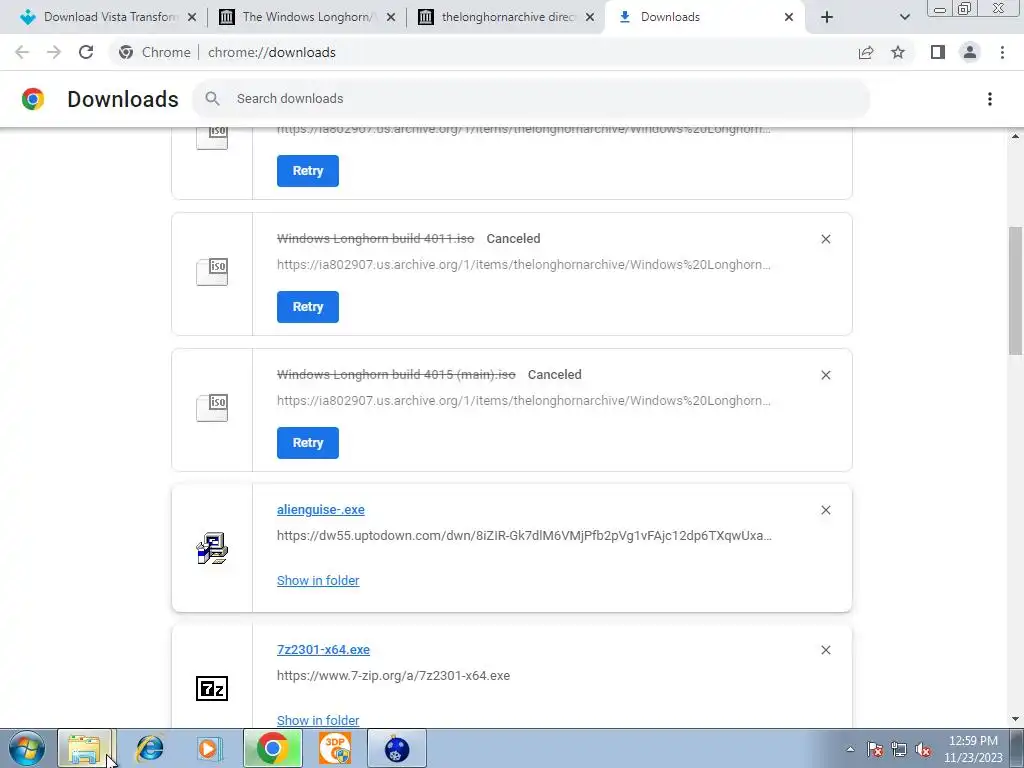The height and width of the screenshot is (768, 1024).
Task: Click the 7-zip.org download URL
Action: (x=393, y=676)
